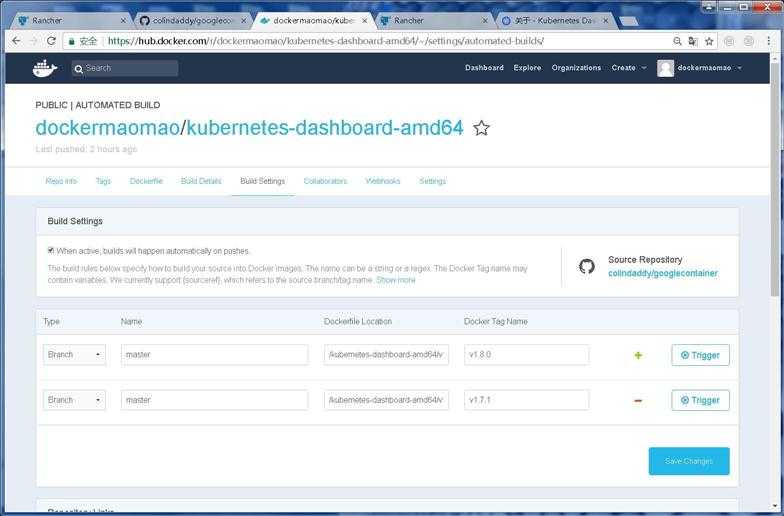Click the Docker Tag Name field containing v1.8.0

point(526,354)
